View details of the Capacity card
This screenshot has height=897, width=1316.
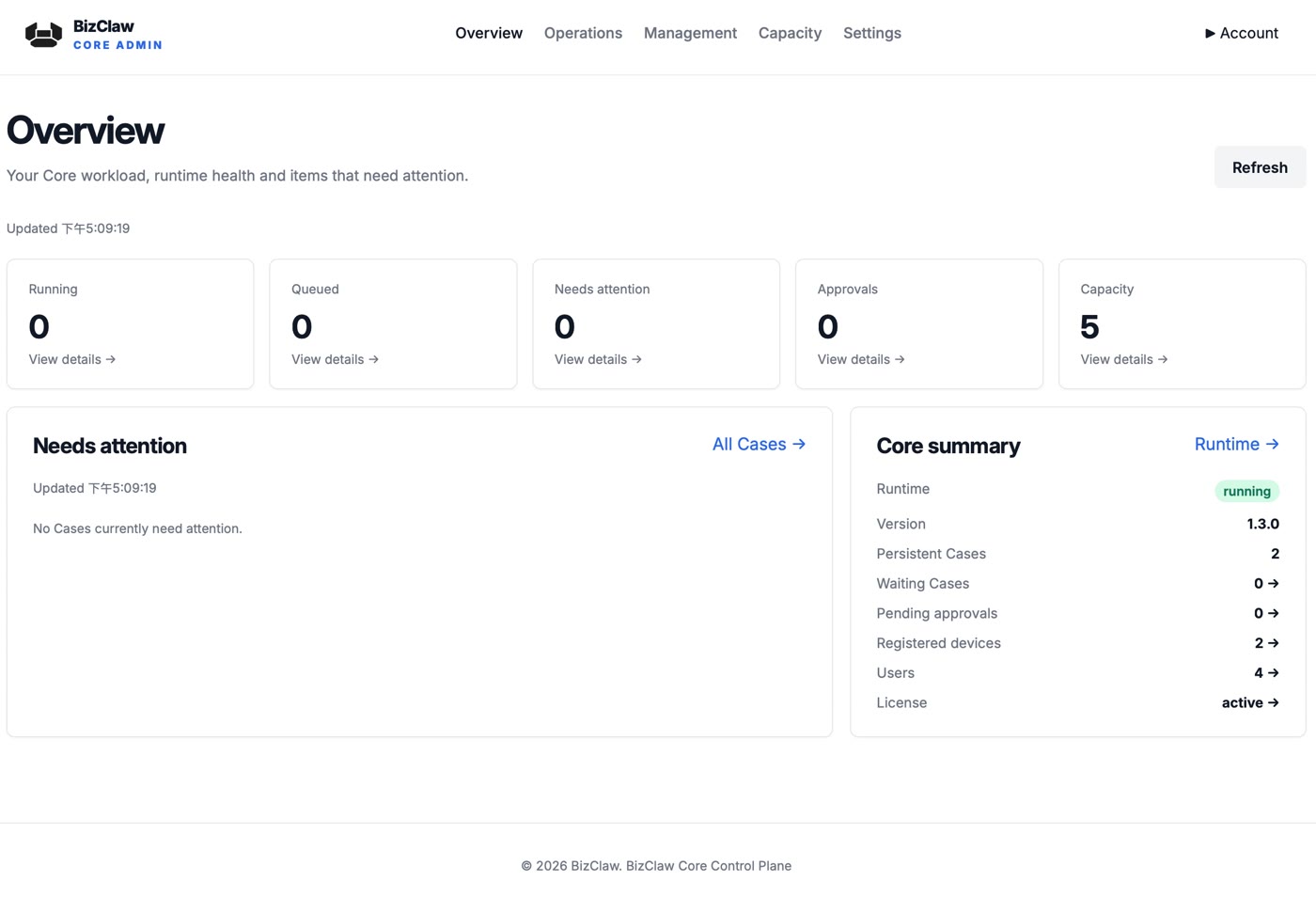click(1125, 359)
